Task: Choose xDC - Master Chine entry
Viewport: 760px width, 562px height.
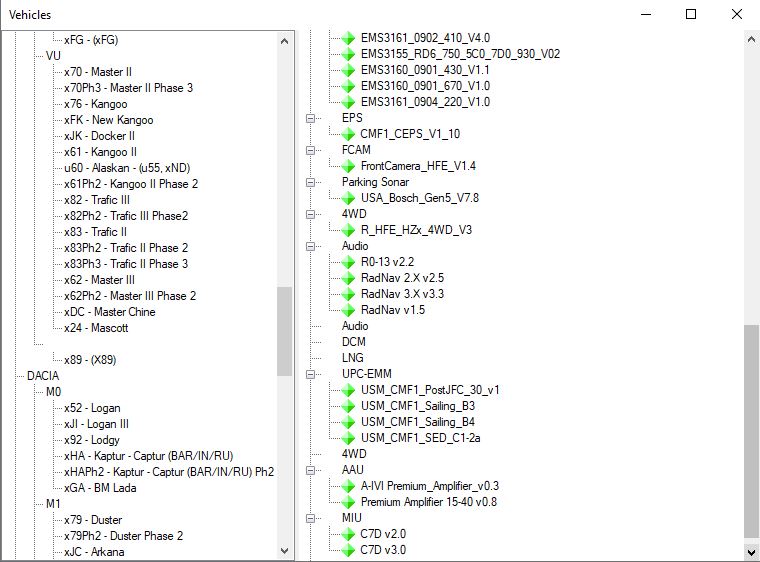Action: [110, 312]
